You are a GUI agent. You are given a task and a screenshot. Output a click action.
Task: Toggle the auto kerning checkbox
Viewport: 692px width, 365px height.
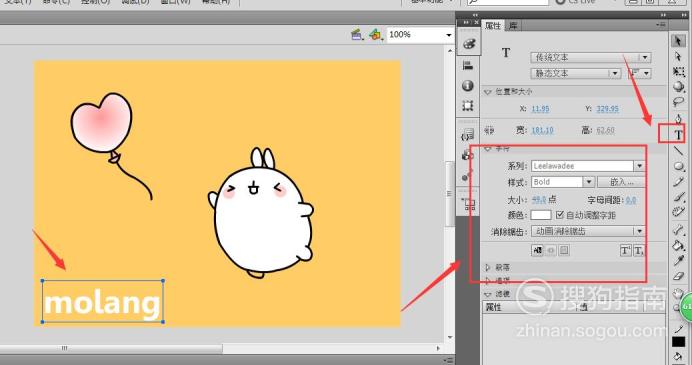coord(560,215)
